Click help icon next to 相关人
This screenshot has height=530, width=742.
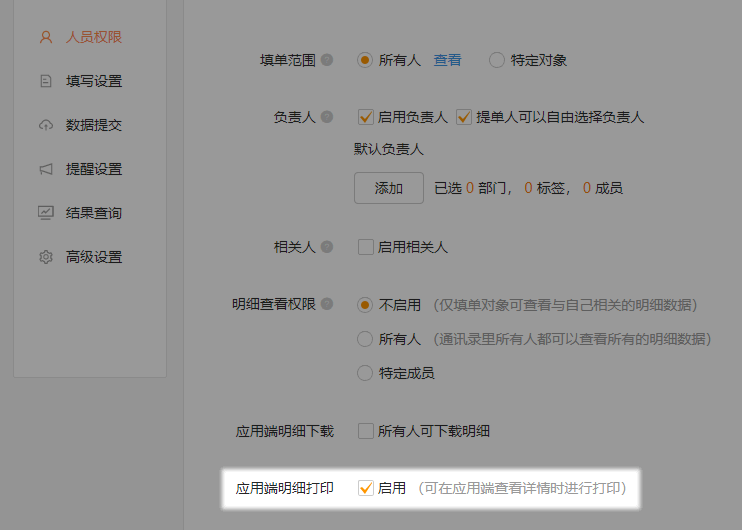[327, 247]
